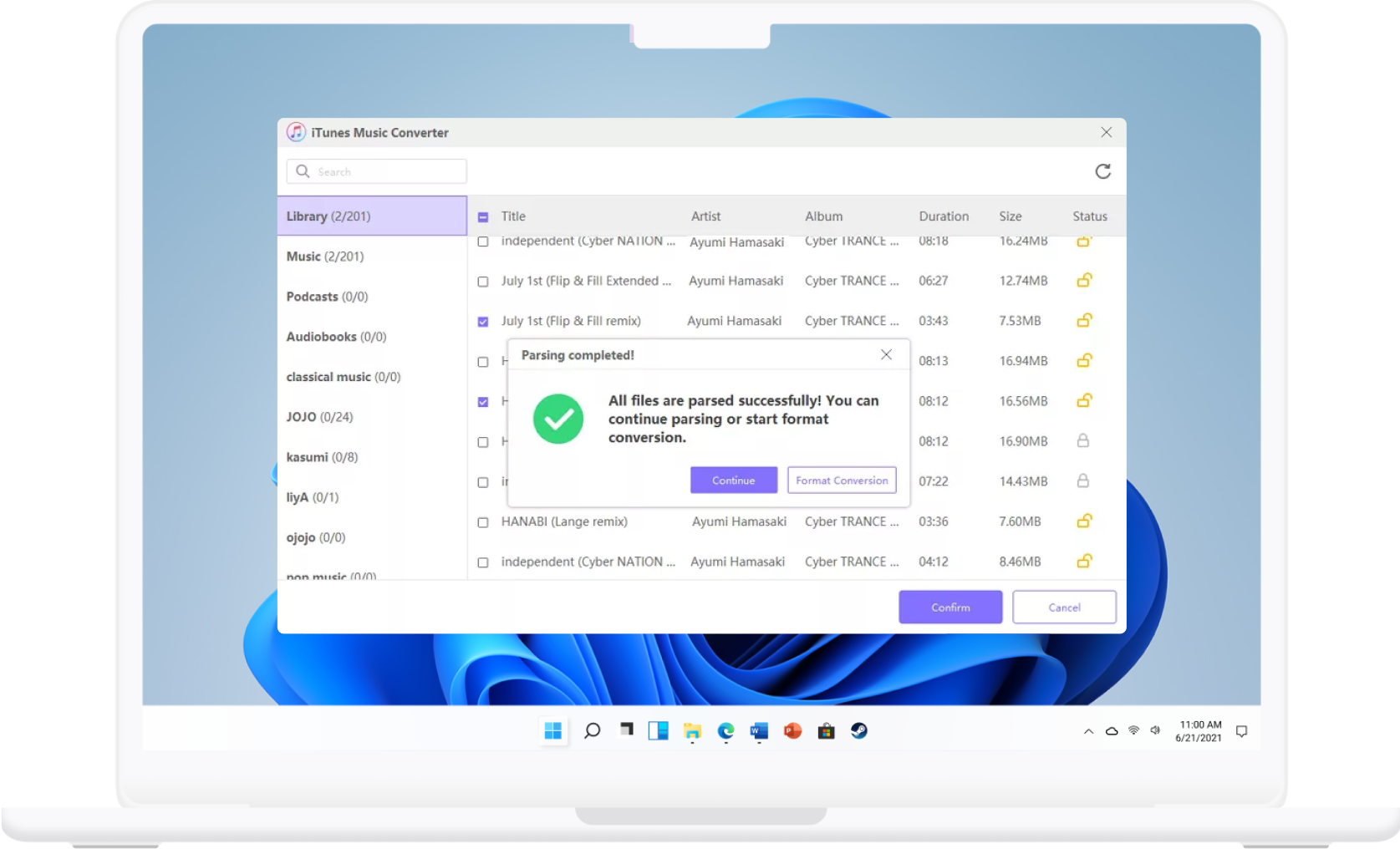
Task: Toggle the select-all checkbox in the header
Action: point(482,216)
